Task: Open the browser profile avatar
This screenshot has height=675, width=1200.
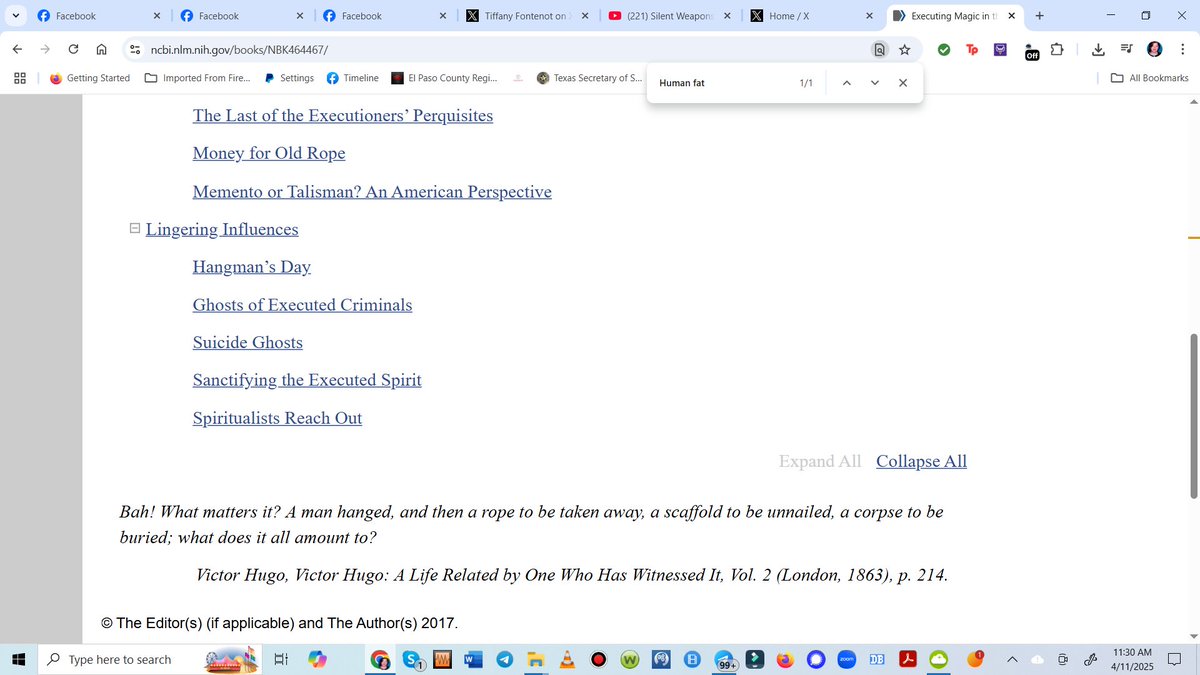Action: pyautogui.click(x=1154, y=48)
